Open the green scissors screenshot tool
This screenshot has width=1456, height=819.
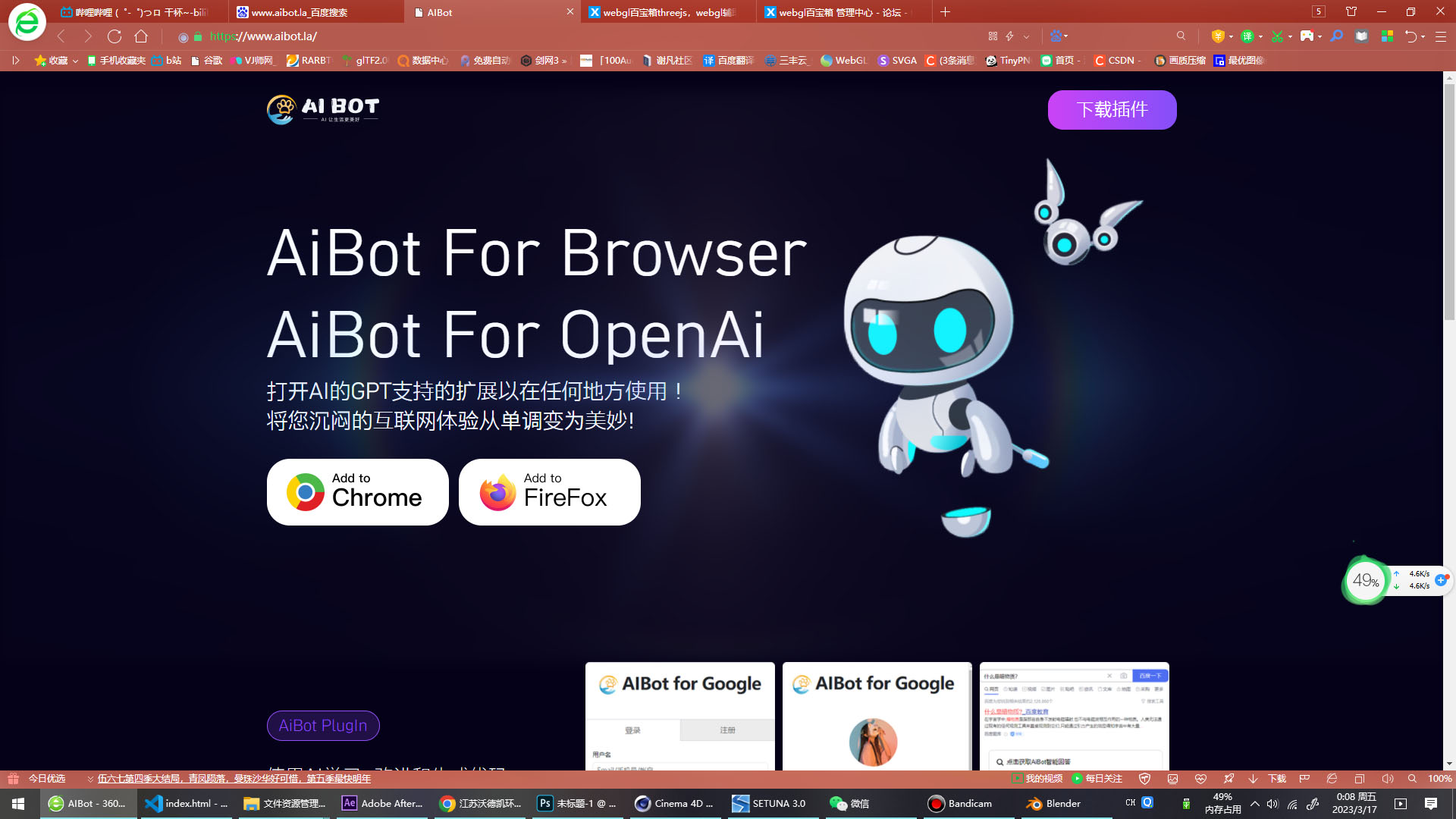click(1277, 36)
